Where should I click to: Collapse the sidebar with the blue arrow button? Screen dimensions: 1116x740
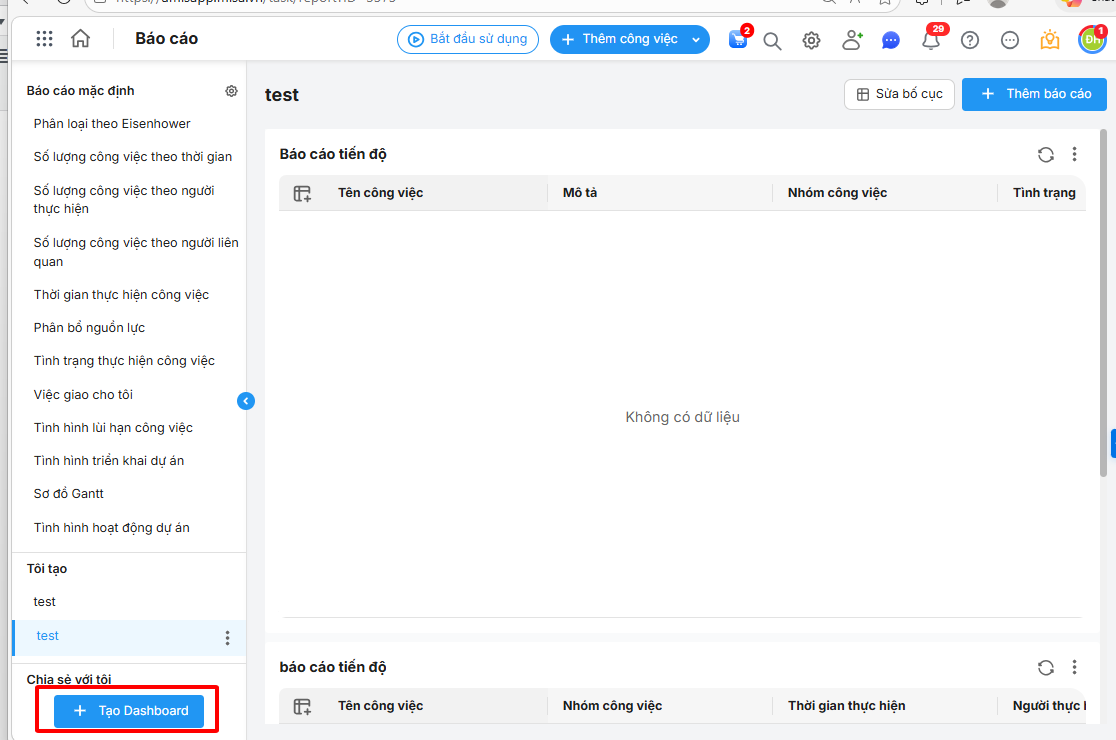click(x=246, y=401)
